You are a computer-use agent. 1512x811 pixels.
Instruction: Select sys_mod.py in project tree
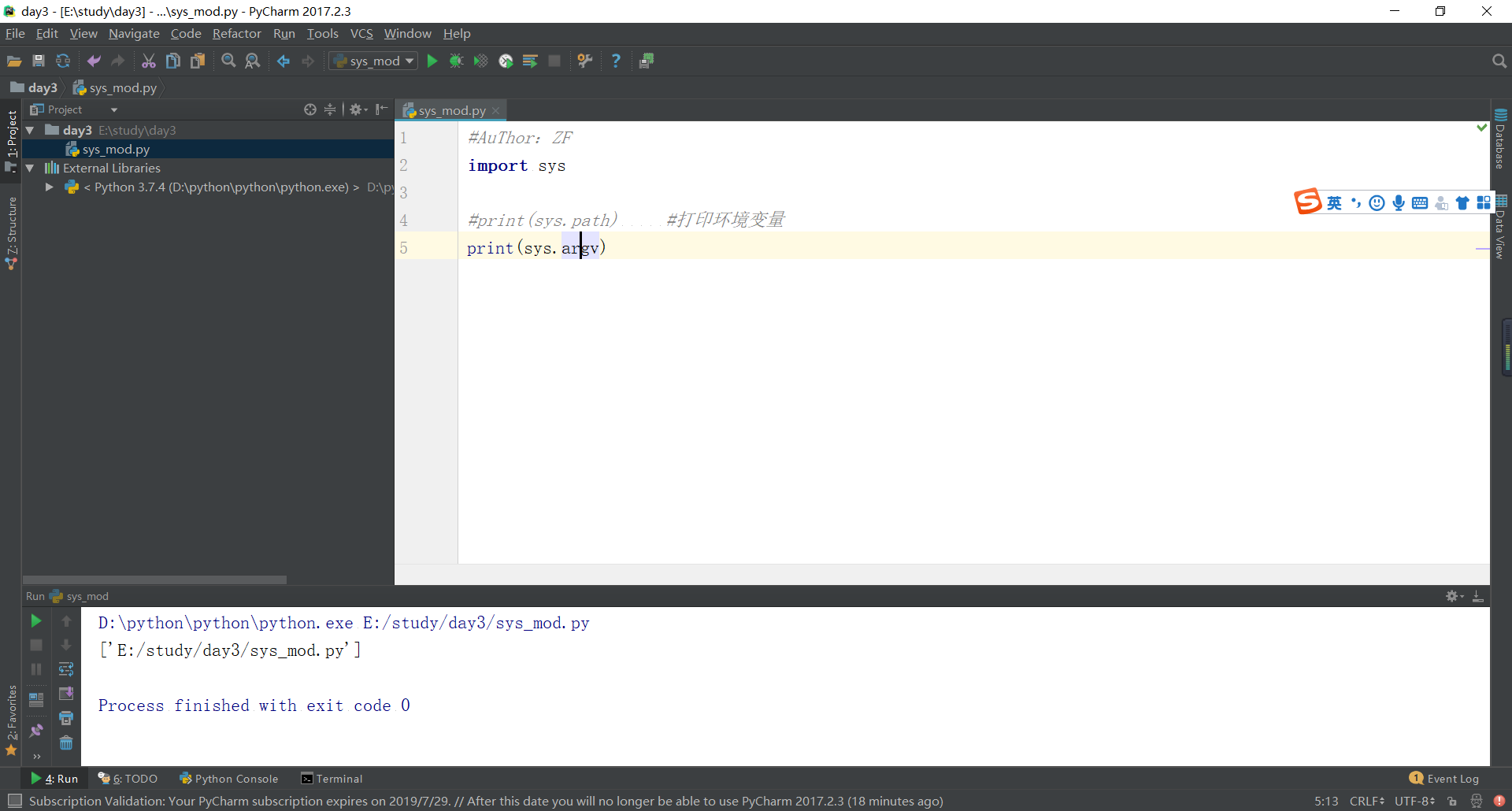tap(208, 149)
